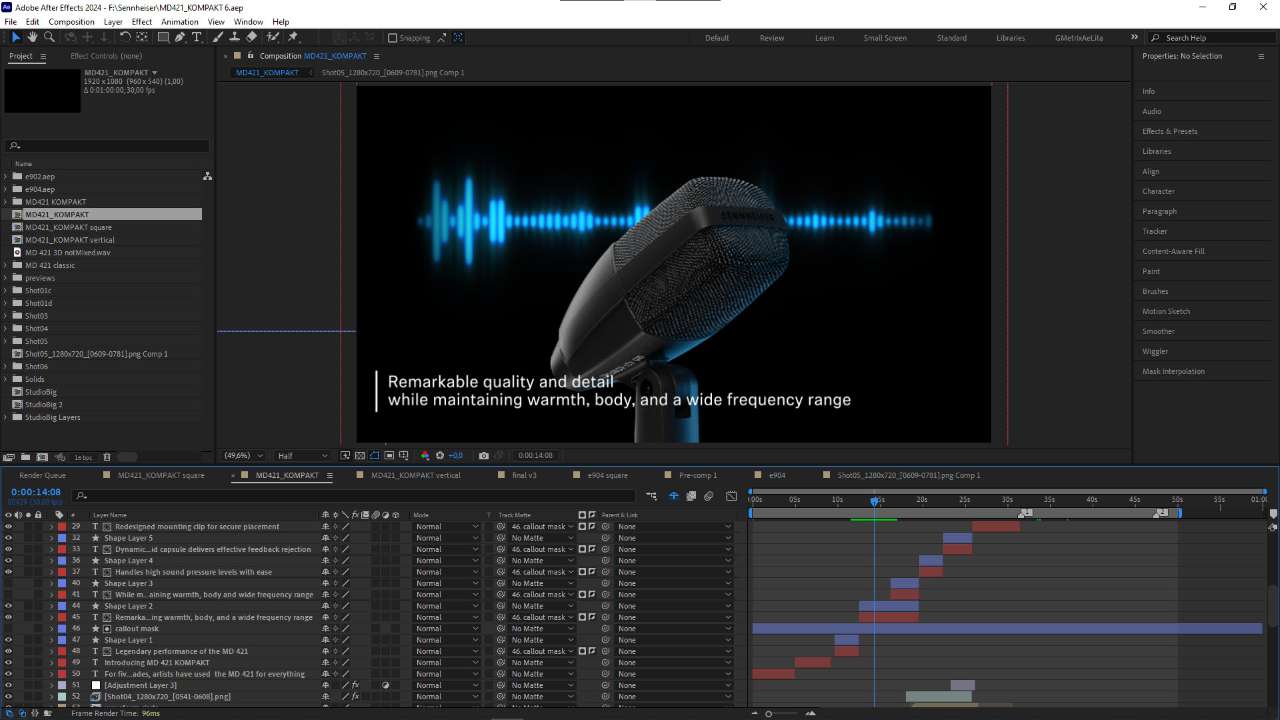Open the magnification 49.6% dropdown

coord(243,456)
